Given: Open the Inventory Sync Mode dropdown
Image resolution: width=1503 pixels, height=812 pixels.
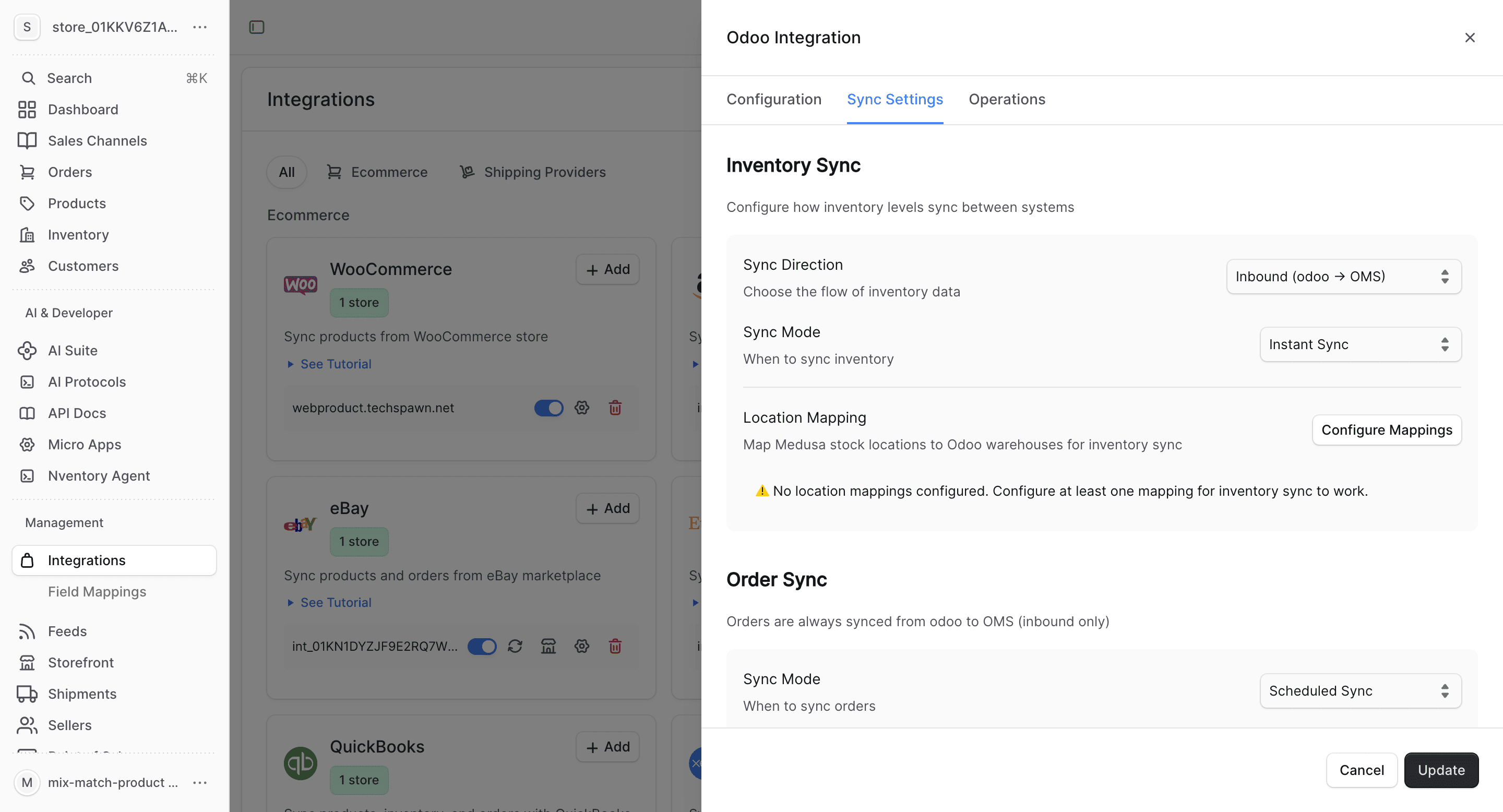Looking at the screenshot, I should tap(1361, 344).
